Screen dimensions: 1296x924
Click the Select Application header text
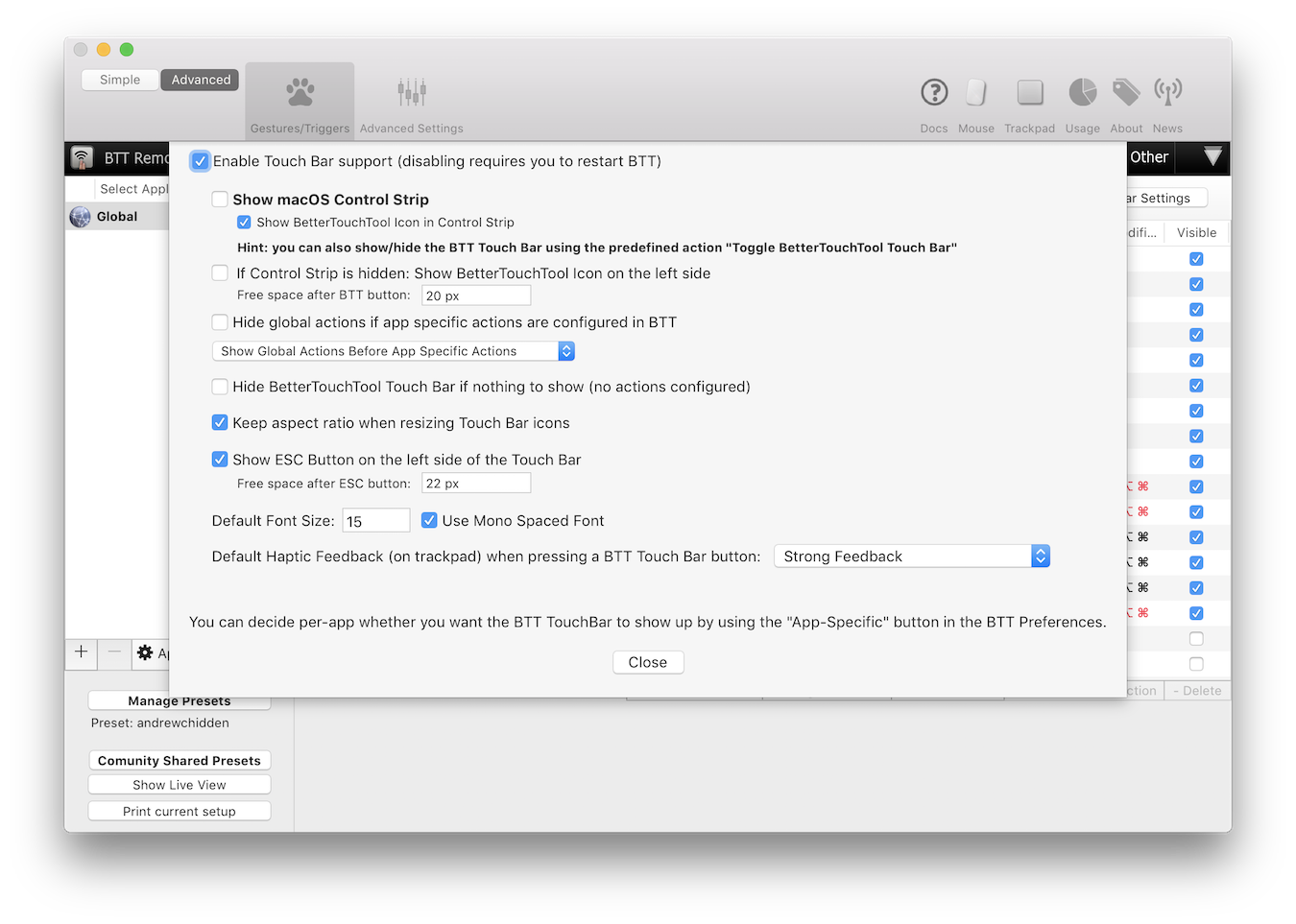(134, 189)
